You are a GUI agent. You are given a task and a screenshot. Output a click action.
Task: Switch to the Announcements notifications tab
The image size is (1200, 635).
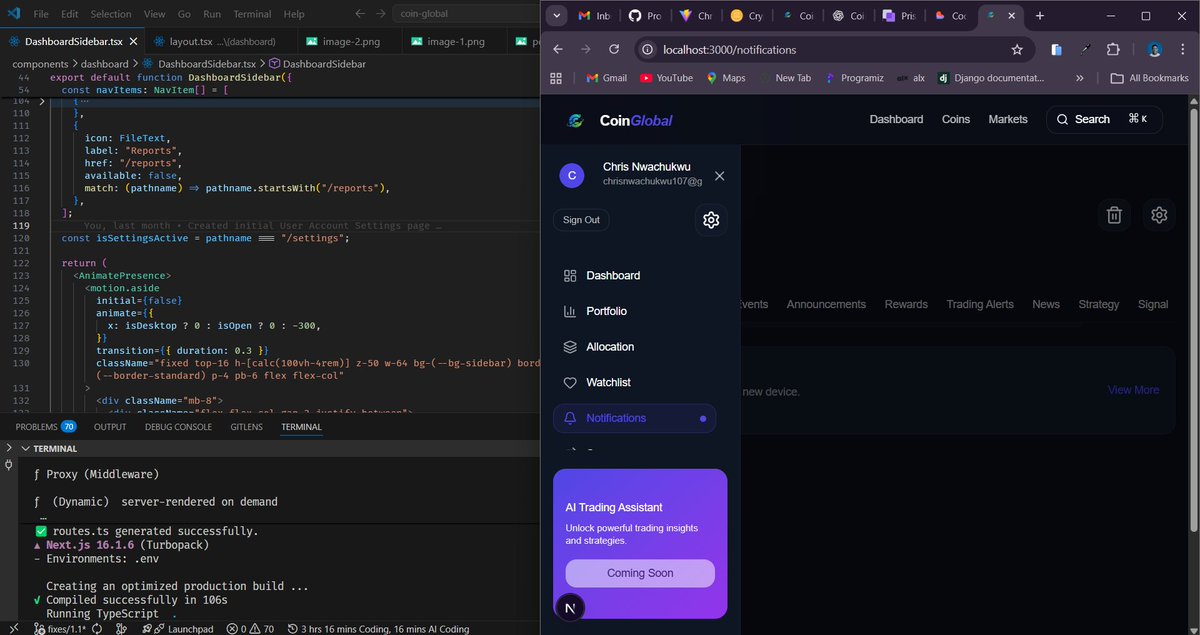pos(826,304)
